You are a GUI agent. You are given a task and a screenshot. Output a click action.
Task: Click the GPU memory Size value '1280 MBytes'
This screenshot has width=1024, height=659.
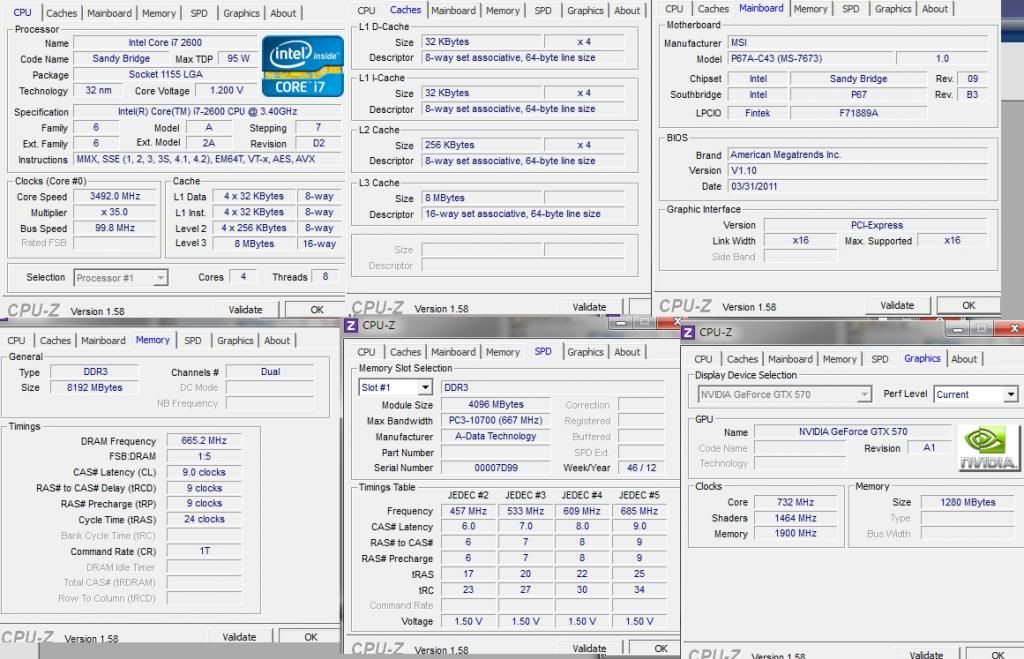(x=968, y=502)
